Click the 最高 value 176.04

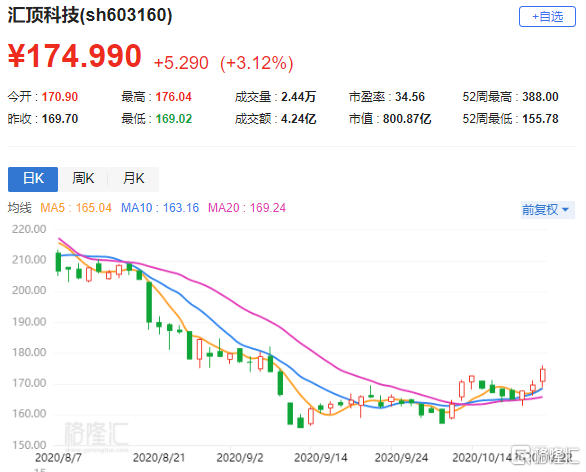tap(173, 97)
